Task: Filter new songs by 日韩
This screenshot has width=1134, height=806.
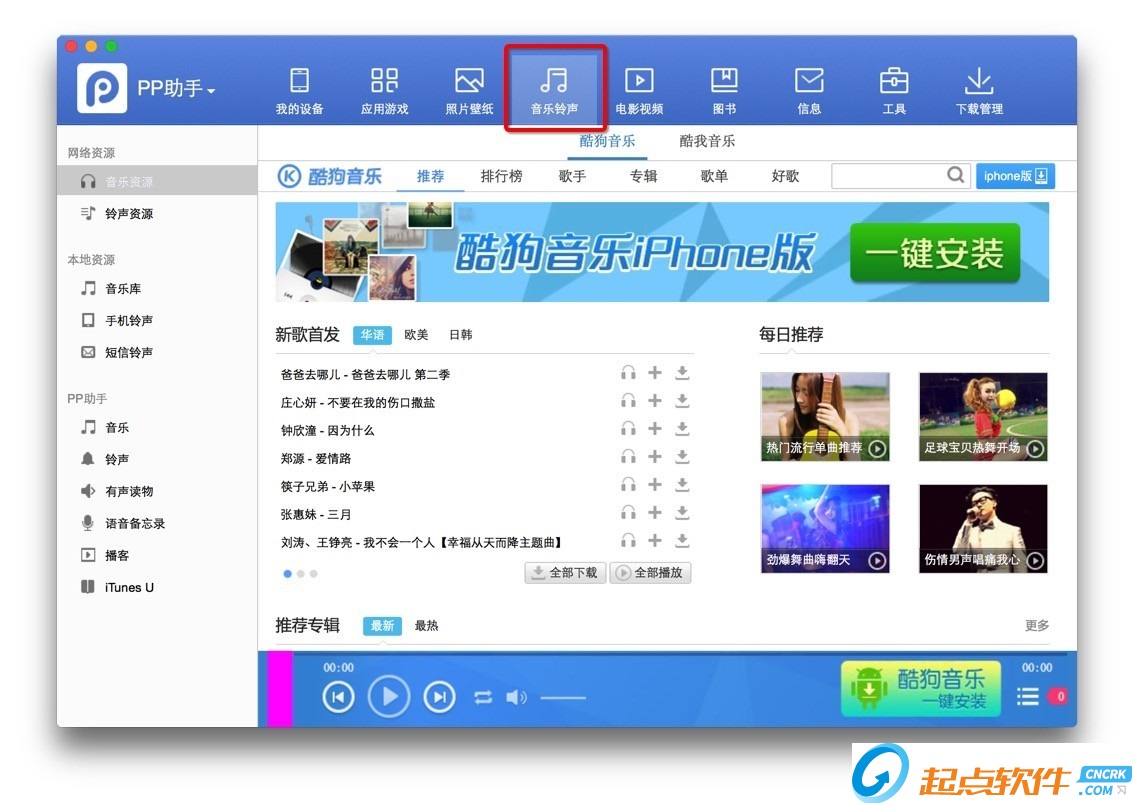Action: click(461, 335)
